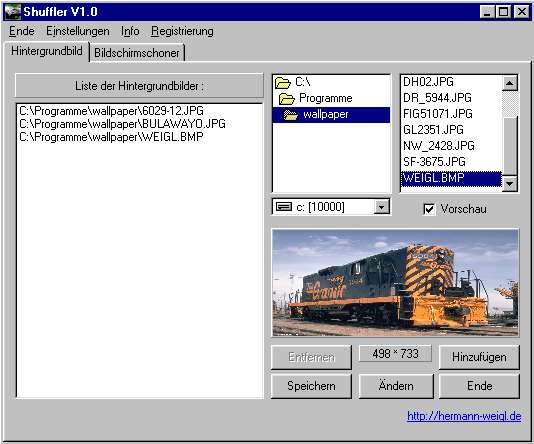
Task: Open the Info menu
Action: click(130, 31)
